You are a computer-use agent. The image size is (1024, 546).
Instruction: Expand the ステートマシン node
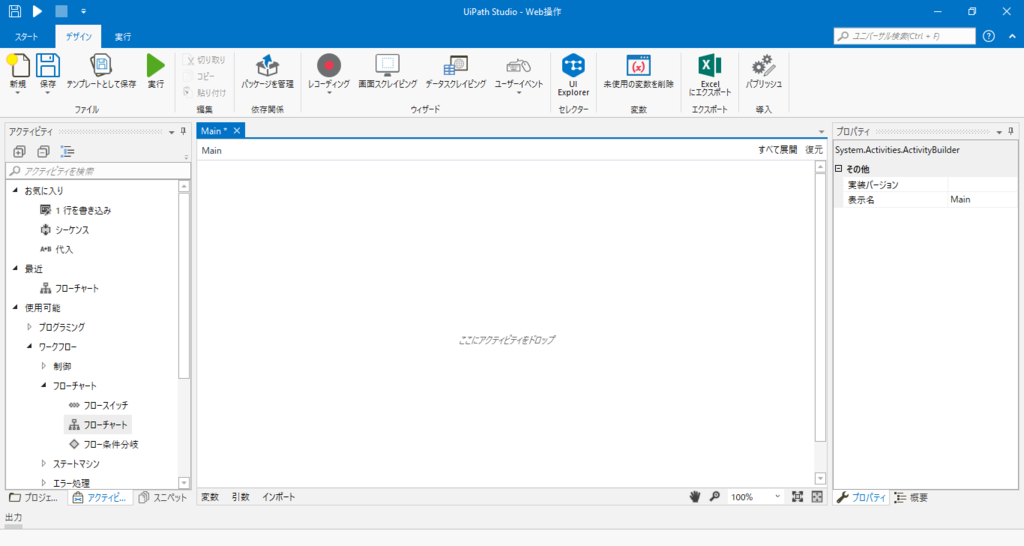click(x=44, y=463)
